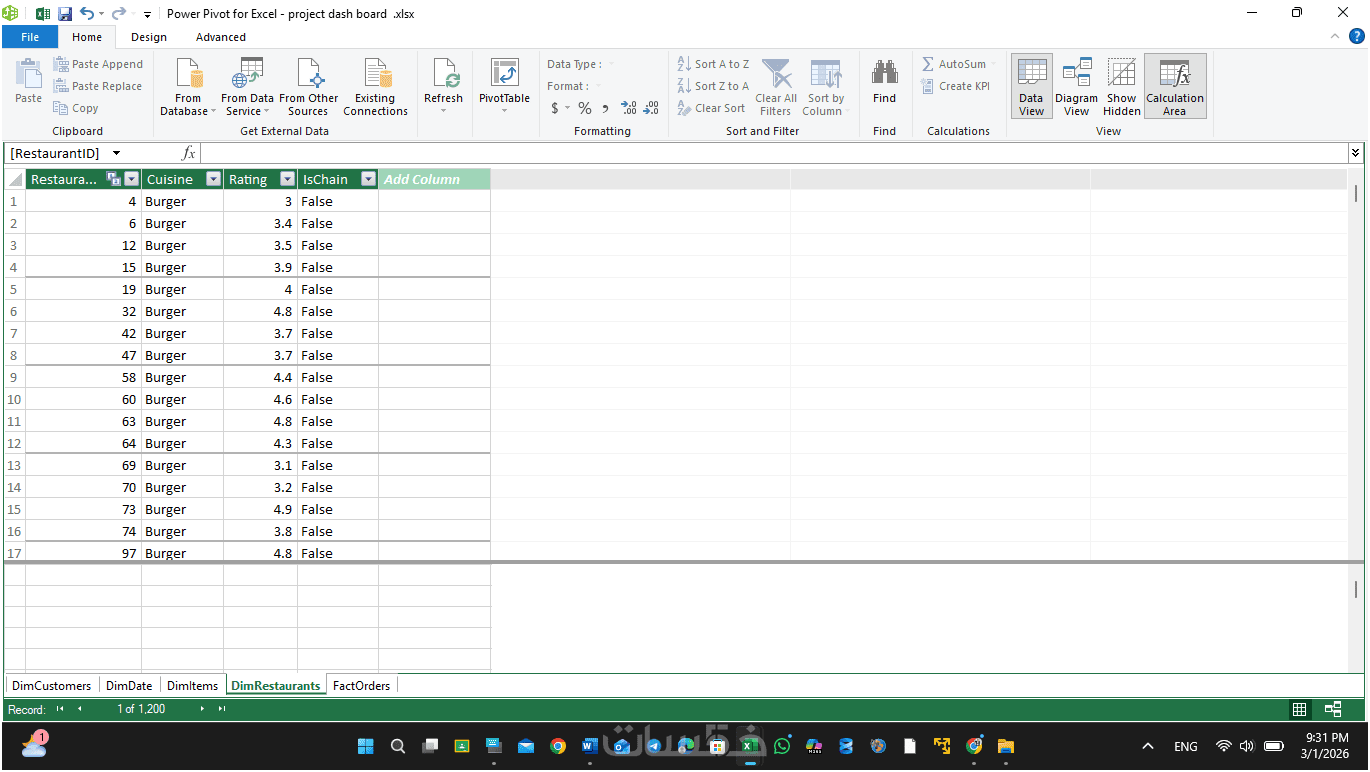Open Existing Connections icon
Screen dimensions: 1370x772
[376, 74]
